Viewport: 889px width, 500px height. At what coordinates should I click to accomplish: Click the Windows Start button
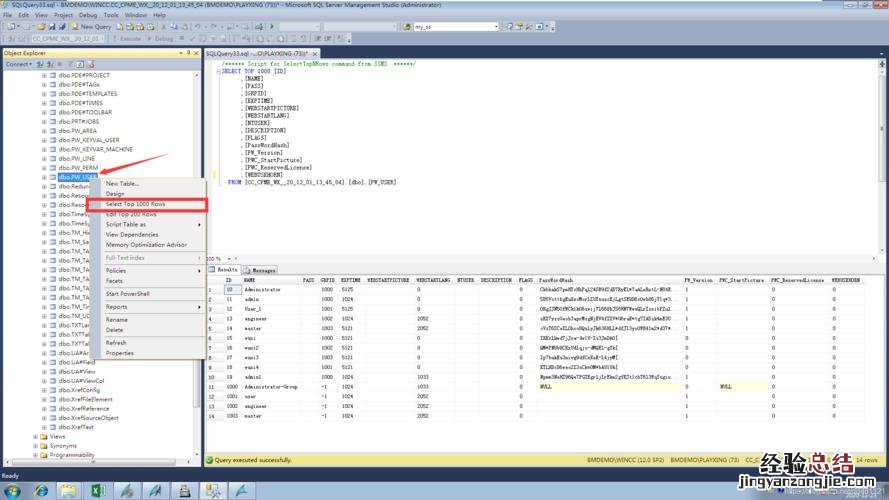pyautogui.click(x=14, y=490)
